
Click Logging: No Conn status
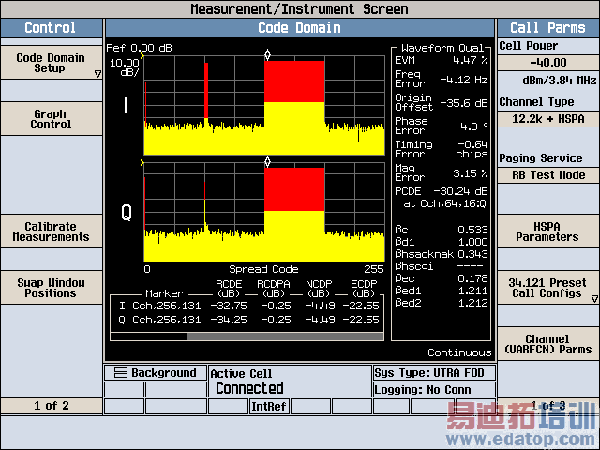coord(434,390)
